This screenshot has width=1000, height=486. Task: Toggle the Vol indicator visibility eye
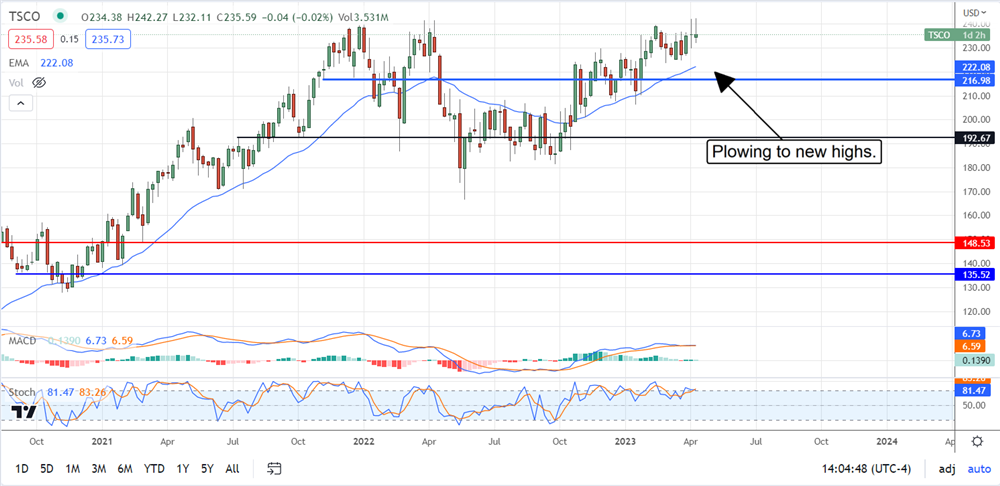tap(40, 82)
